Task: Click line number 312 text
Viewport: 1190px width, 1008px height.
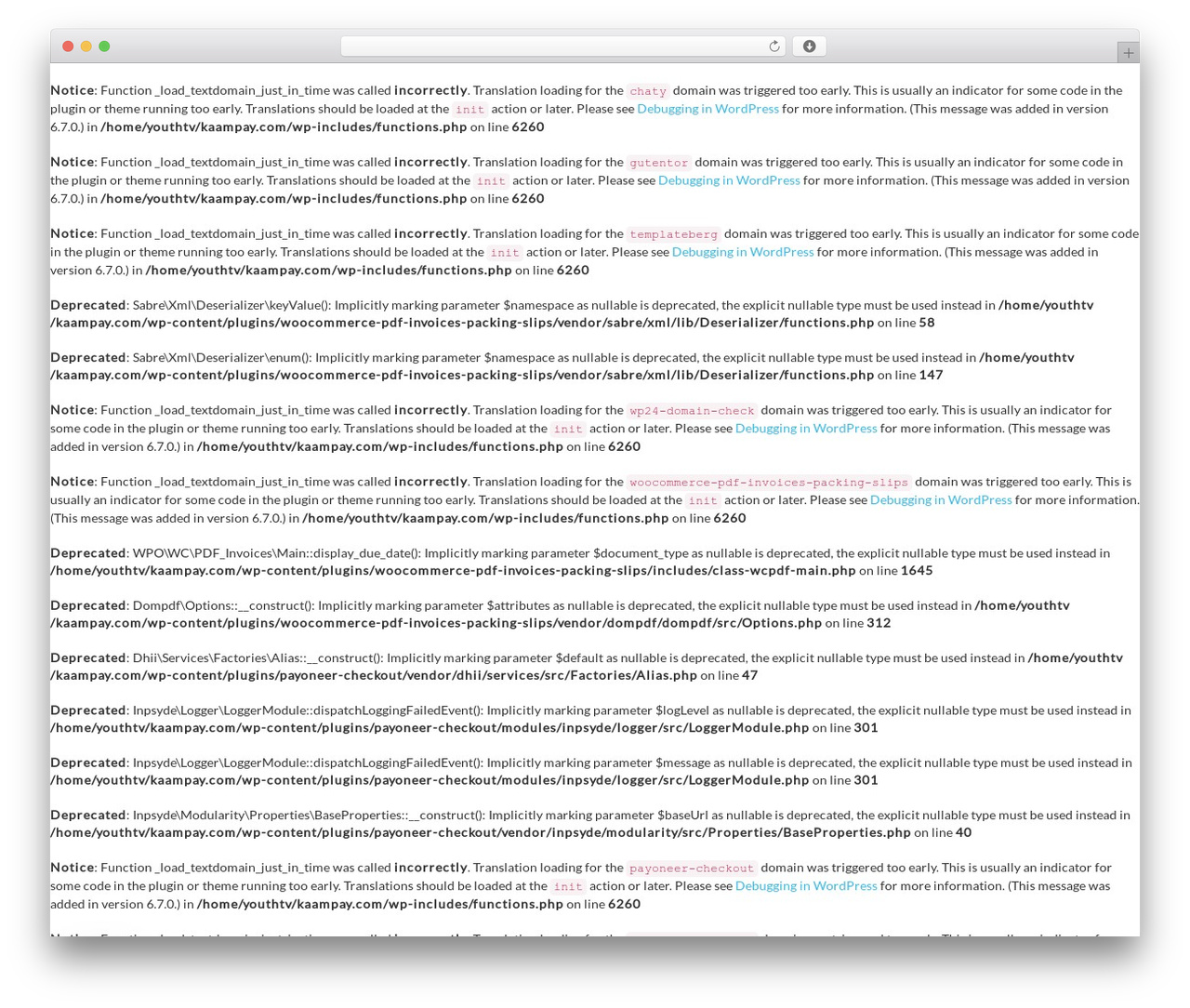Action: (879, 623)
